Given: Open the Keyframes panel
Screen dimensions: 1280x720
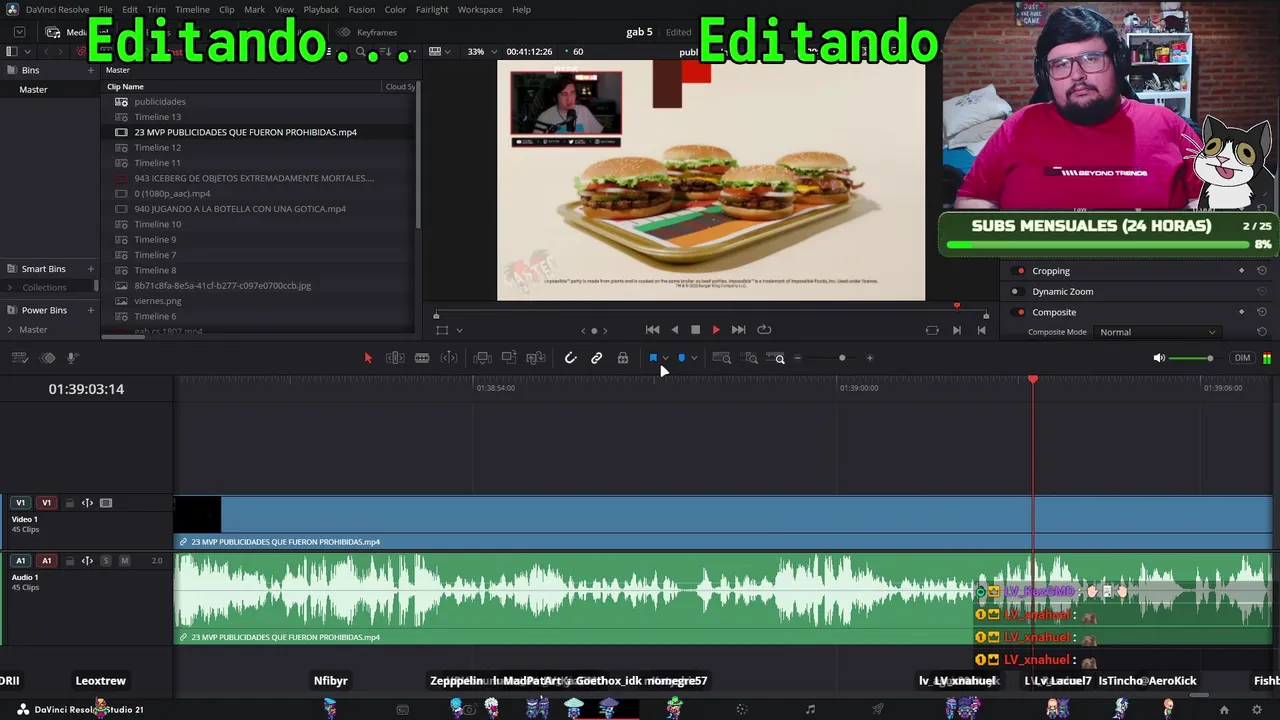Looking at the screenshot, I should click(x=368, y=33).
